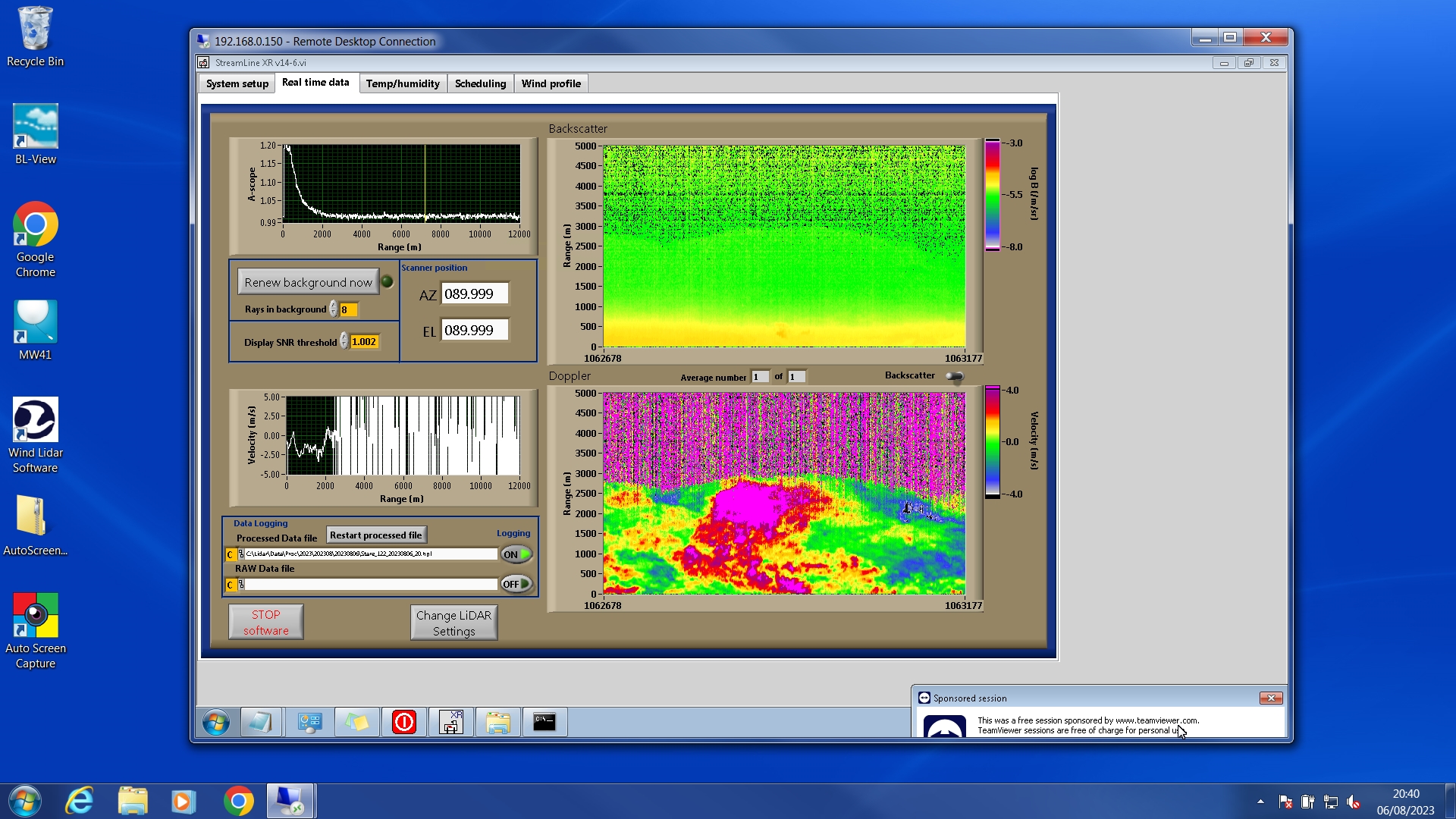Viewport: 1456px width, 819px height.
Task: Open the command prompt in remote taskbar
Action: 544,722
